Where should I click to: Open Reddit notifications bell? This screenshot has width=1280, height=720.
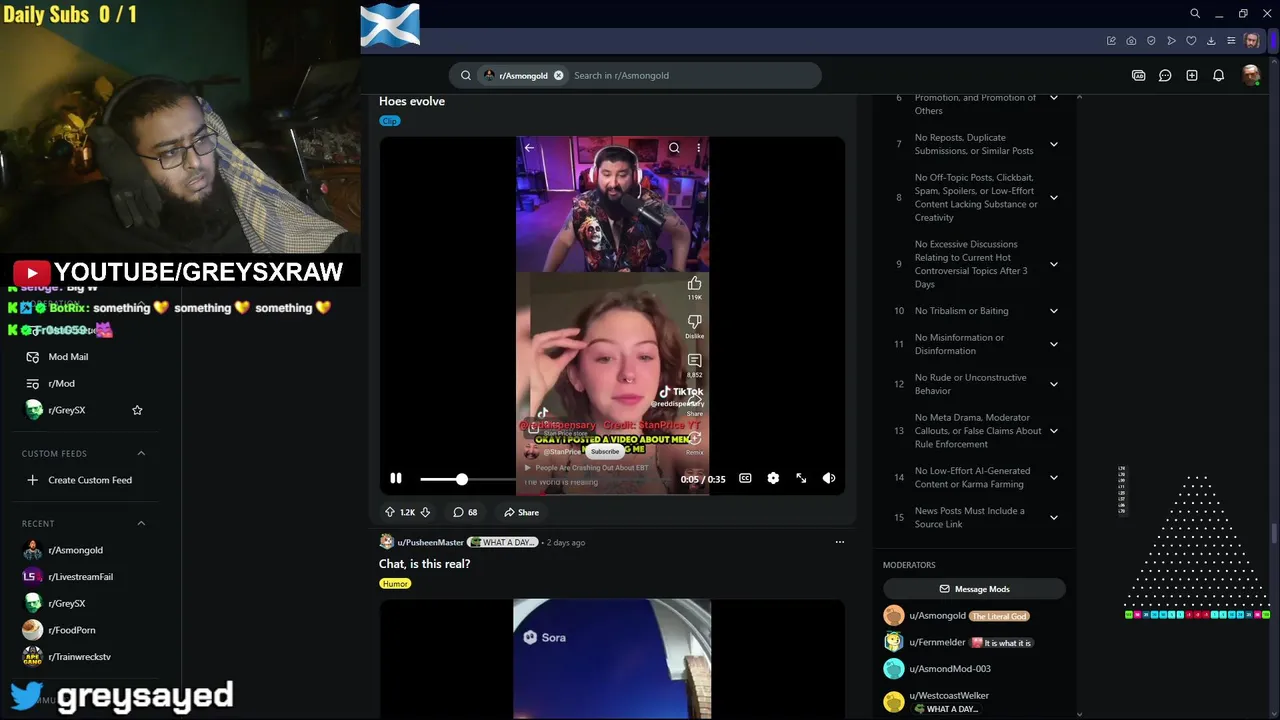tap(1219, 75)
